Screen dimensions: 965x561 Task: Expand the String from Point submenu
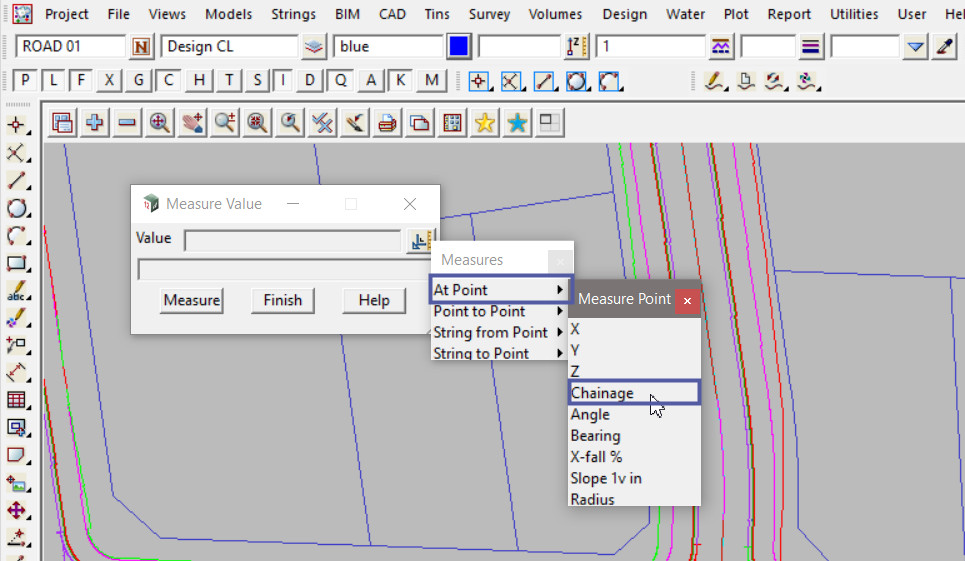(x=499, y=332)
